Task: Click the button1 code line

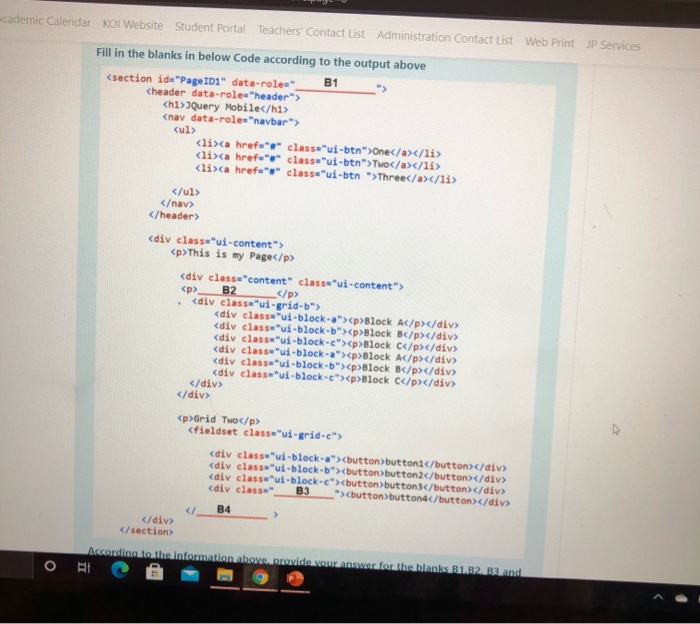Action: pos(358,461)
